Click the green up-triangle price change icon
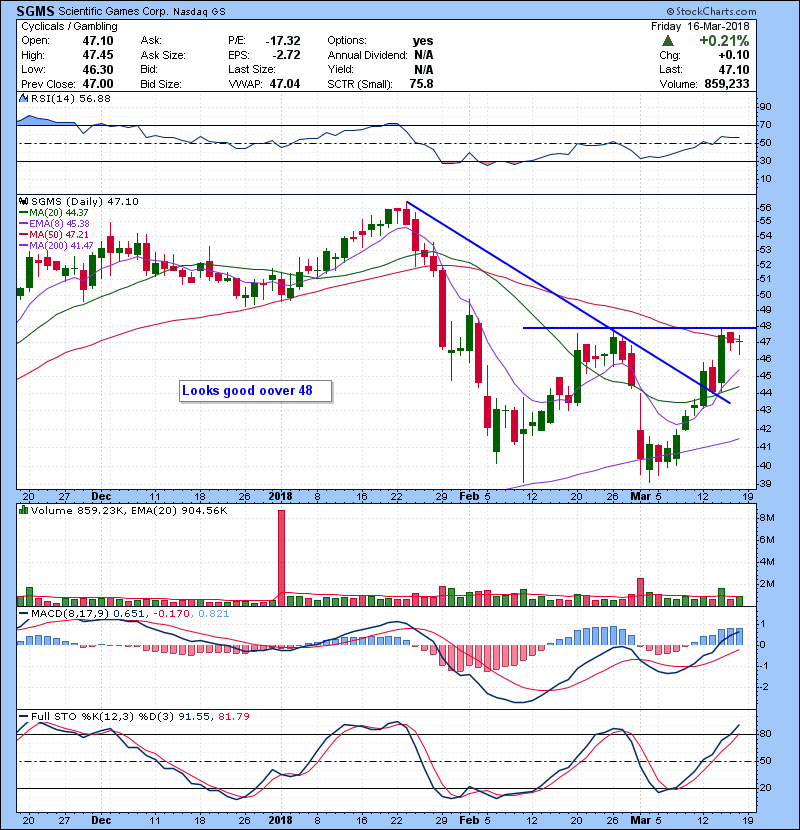 coord(668,41)
